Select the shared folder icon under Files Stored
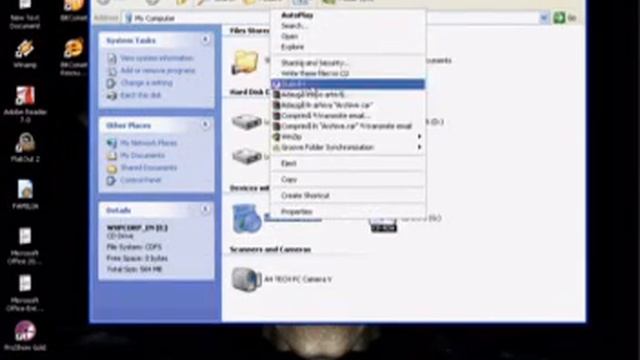 click(245, 62)
